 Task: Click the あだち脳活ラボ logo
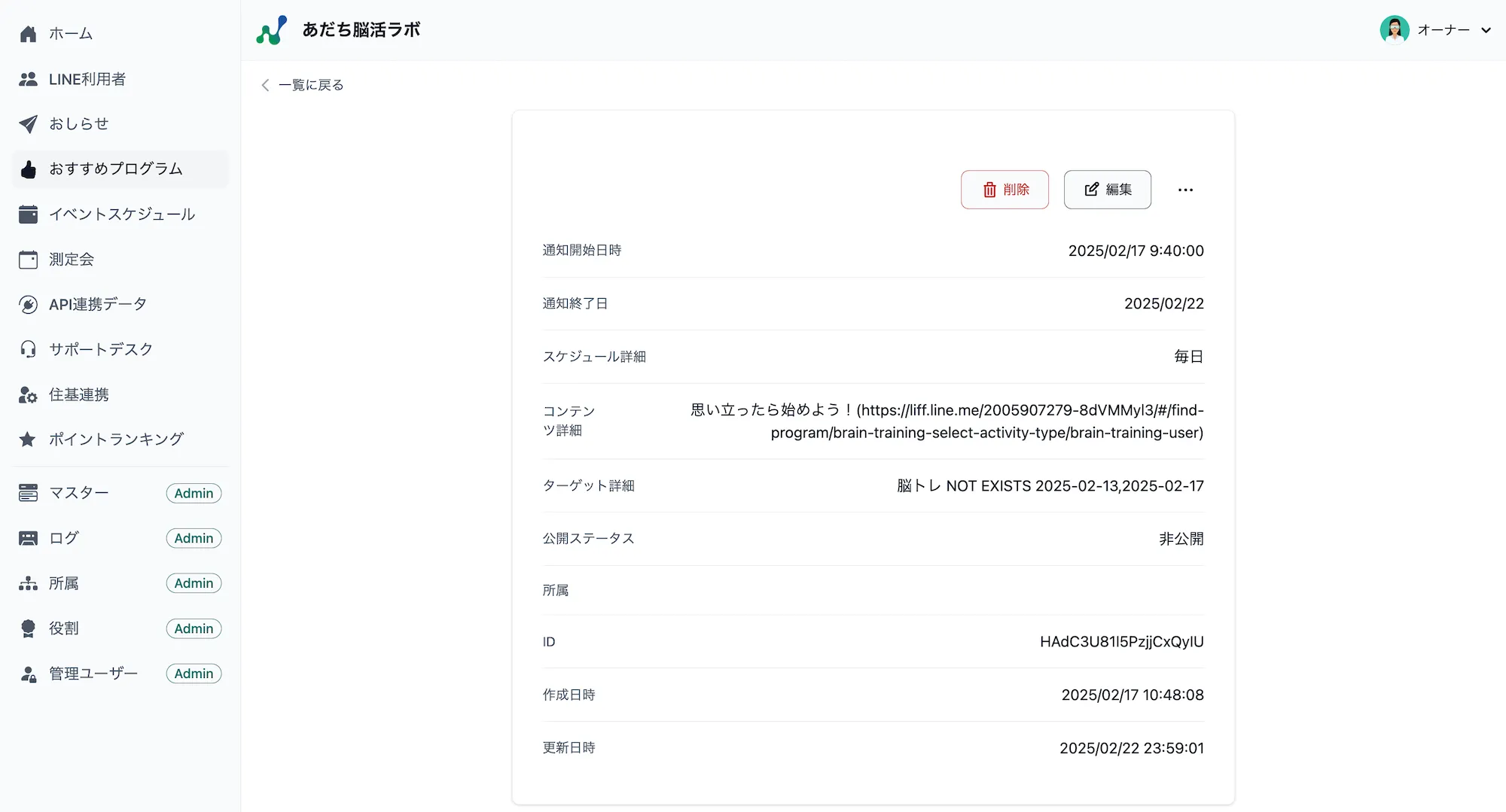tap(271, 30)
